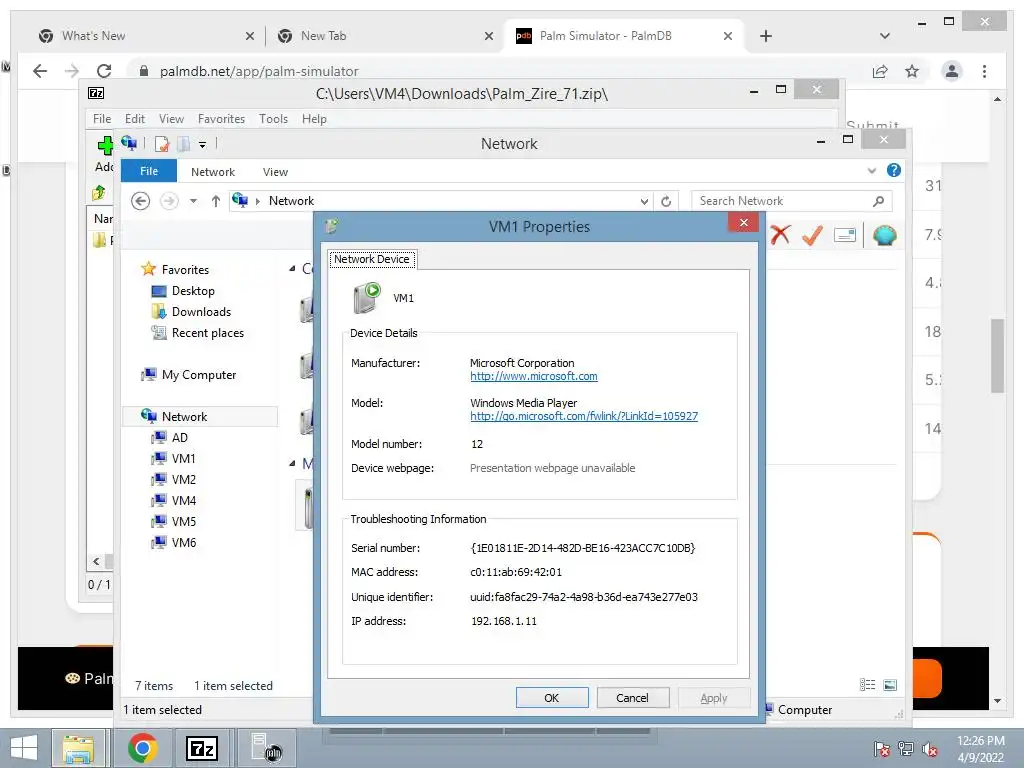
Task: Open the Chrome profile avatar
Action: 952,71
